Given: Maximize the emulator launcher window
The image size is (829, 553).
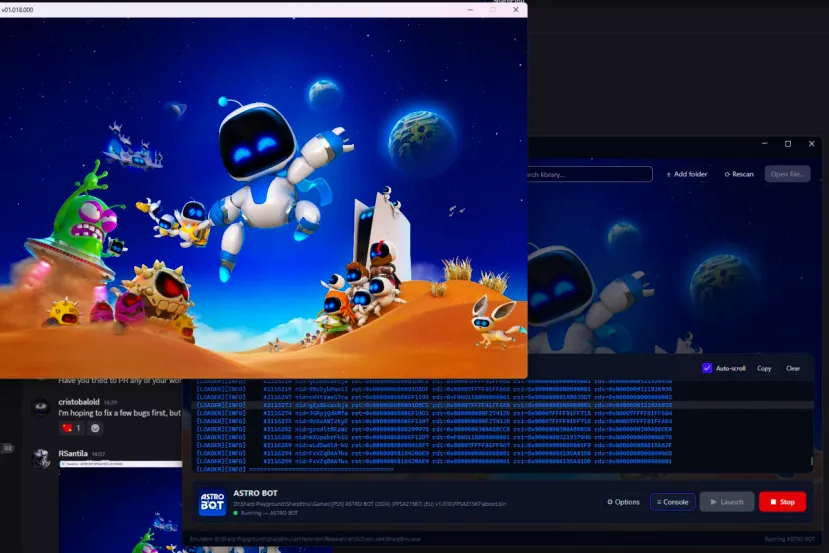Looking at the screenshot, I should 788,143.
